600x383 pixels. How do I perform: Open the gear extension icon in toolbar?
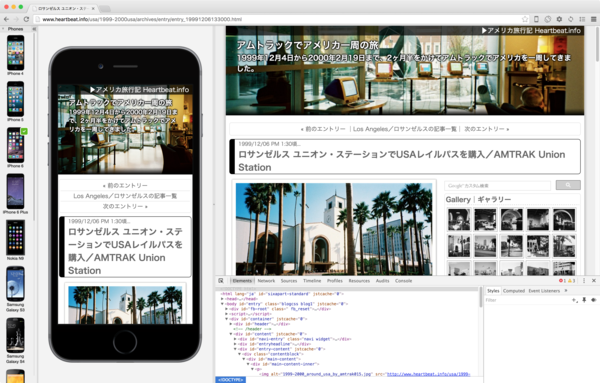pos(559,19)
